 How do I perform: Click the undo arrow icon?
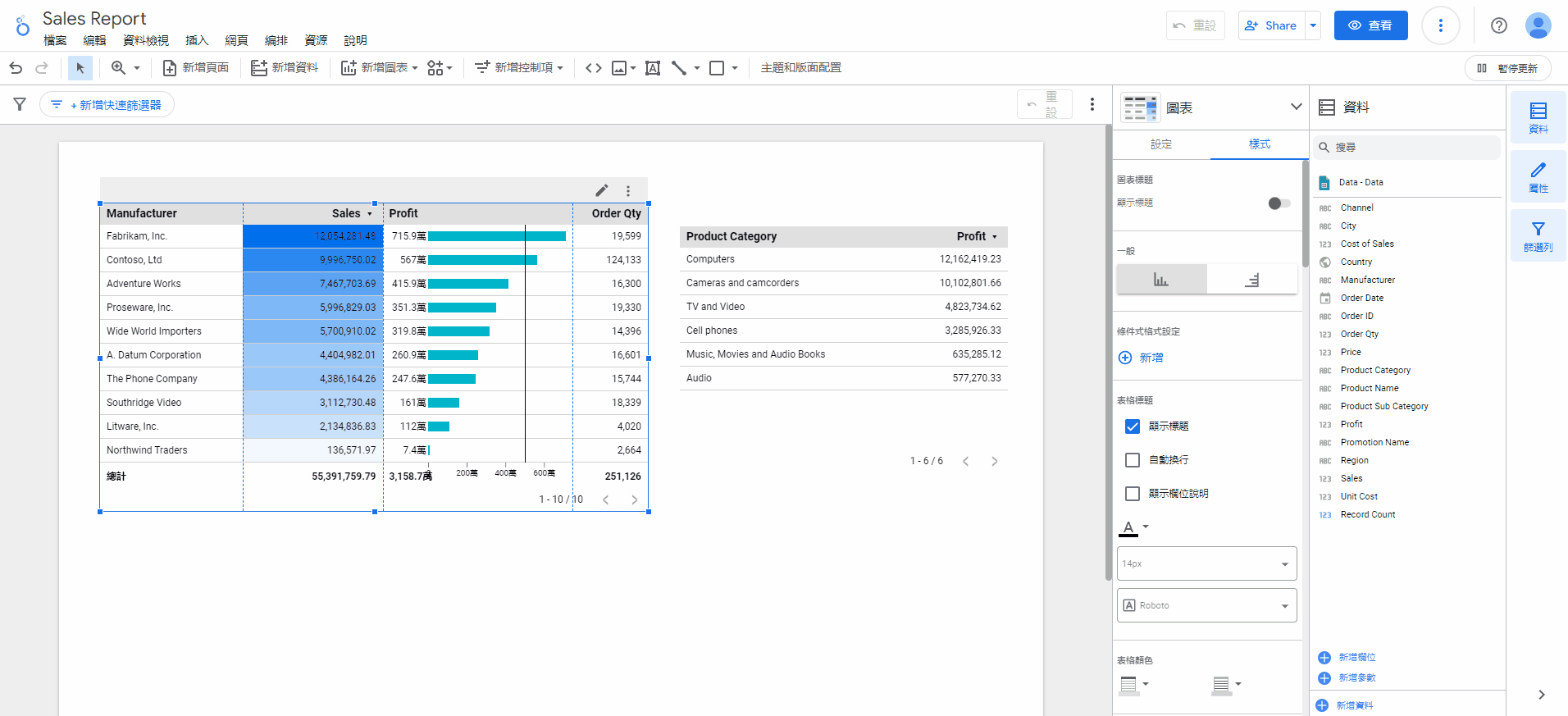pyautogui.click(x=16, y=68)
